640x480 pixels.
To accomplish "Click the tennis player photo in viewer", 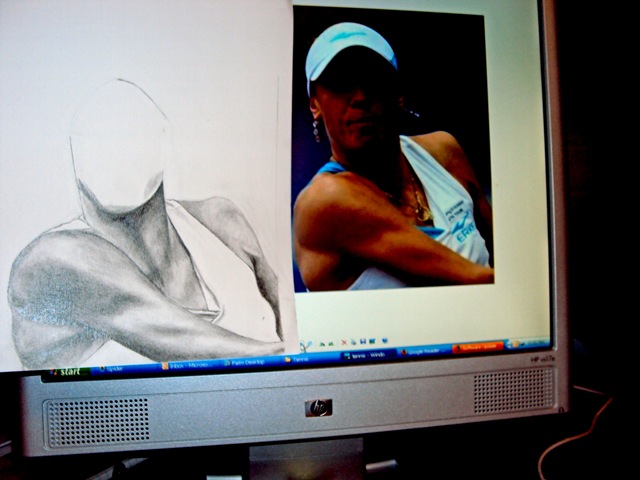I will pos(392,149).
